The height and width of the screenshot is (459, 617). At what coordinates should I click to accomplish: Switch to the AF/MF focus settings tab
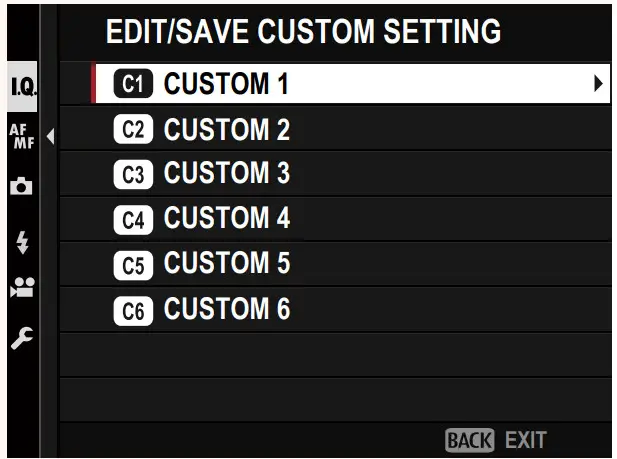click(21, 134)
